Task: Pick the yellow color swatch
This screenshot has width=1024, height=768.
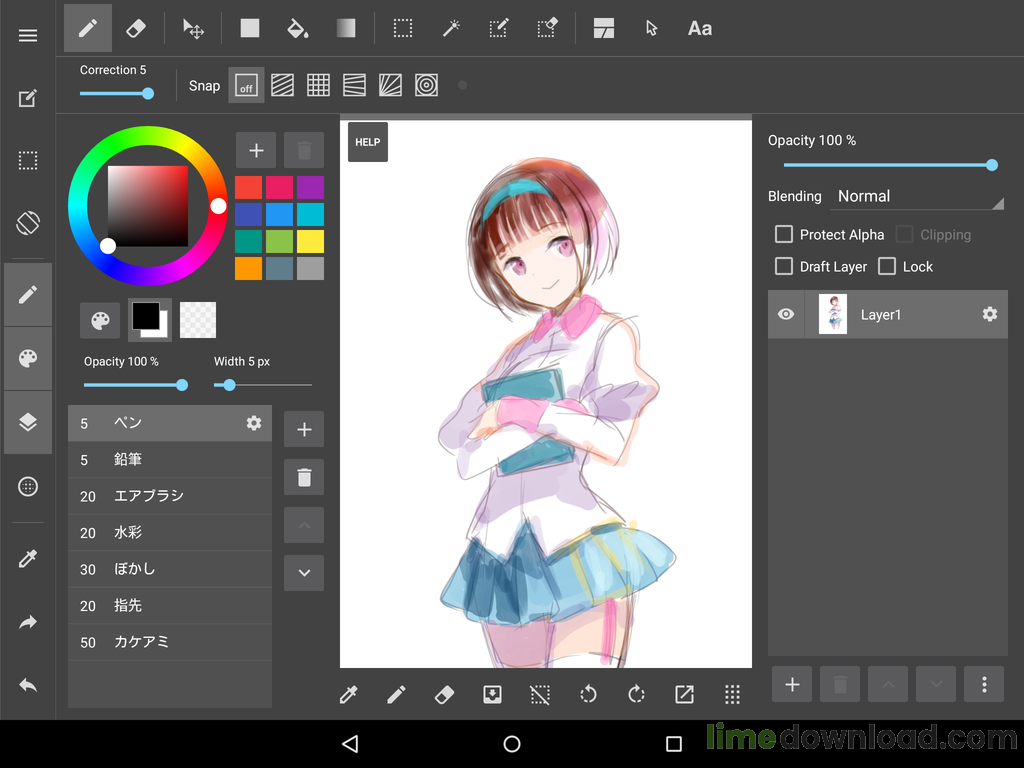Action: 310,241
